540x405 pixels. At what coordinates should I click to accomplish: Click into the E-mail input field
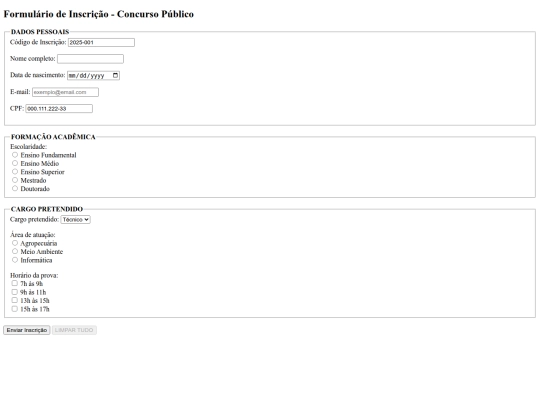point(65,92)
